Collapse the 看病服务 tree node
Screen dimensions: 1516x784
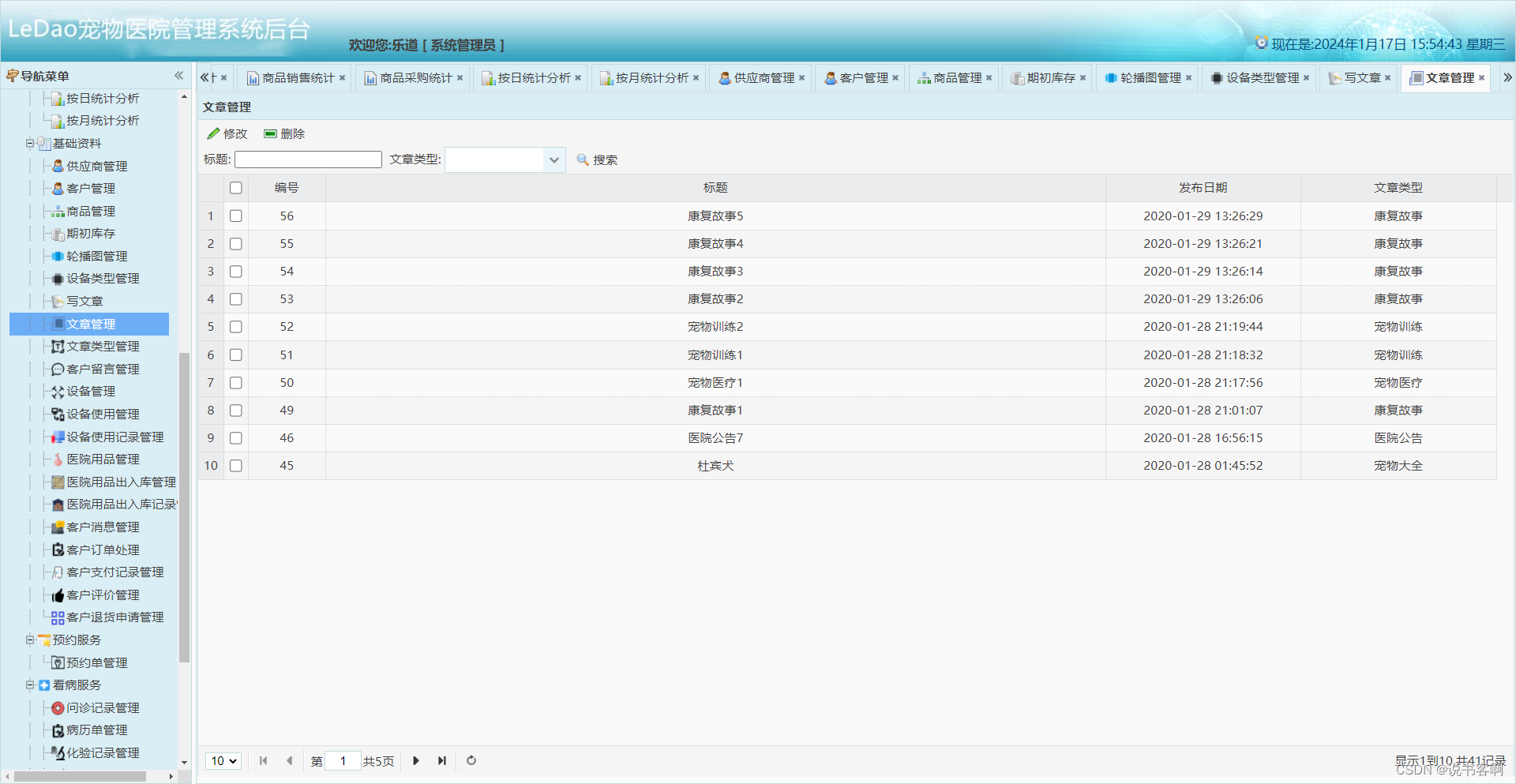pyautogui.click(x=30, y=685)
